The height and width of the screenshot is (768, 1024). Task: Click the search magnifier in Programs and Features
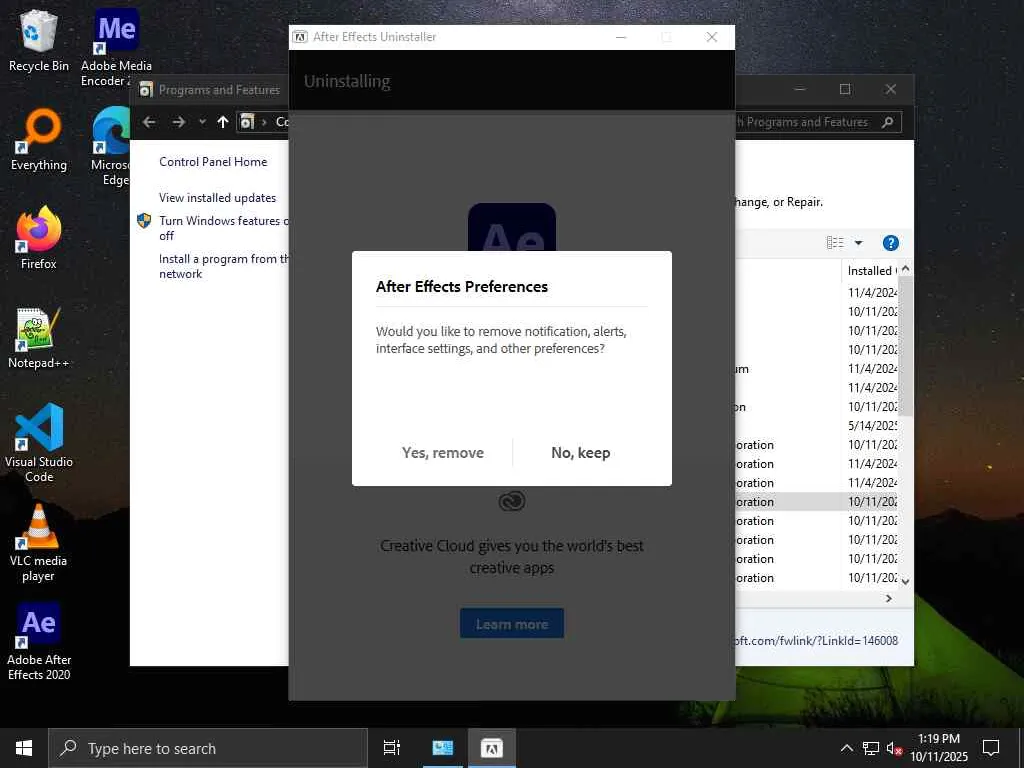coord(887,122)
